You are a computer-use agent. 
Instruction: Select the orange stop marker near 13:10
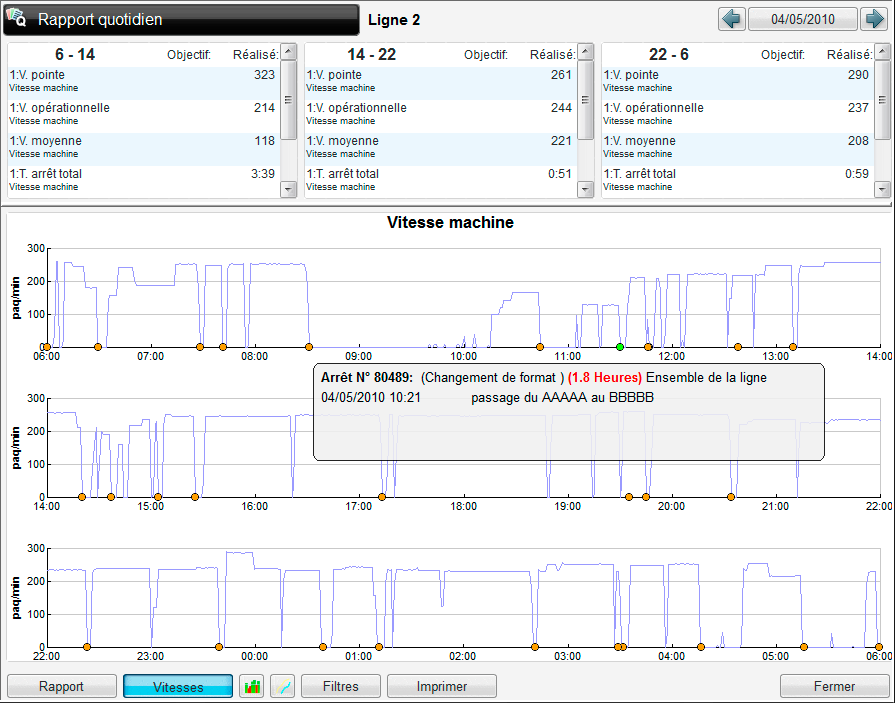(793, 347)
